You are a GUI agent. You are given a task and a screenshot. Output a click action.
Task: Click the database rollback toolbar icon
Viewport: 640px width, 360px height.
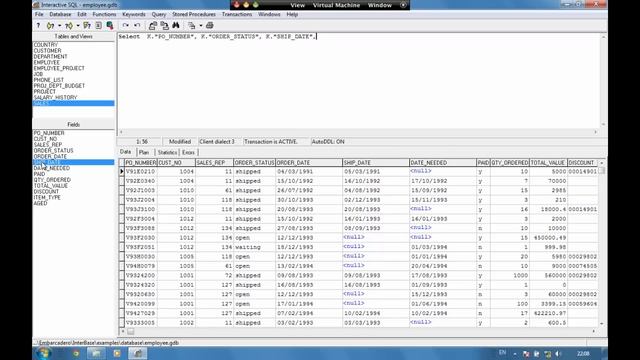click(110, 25)
